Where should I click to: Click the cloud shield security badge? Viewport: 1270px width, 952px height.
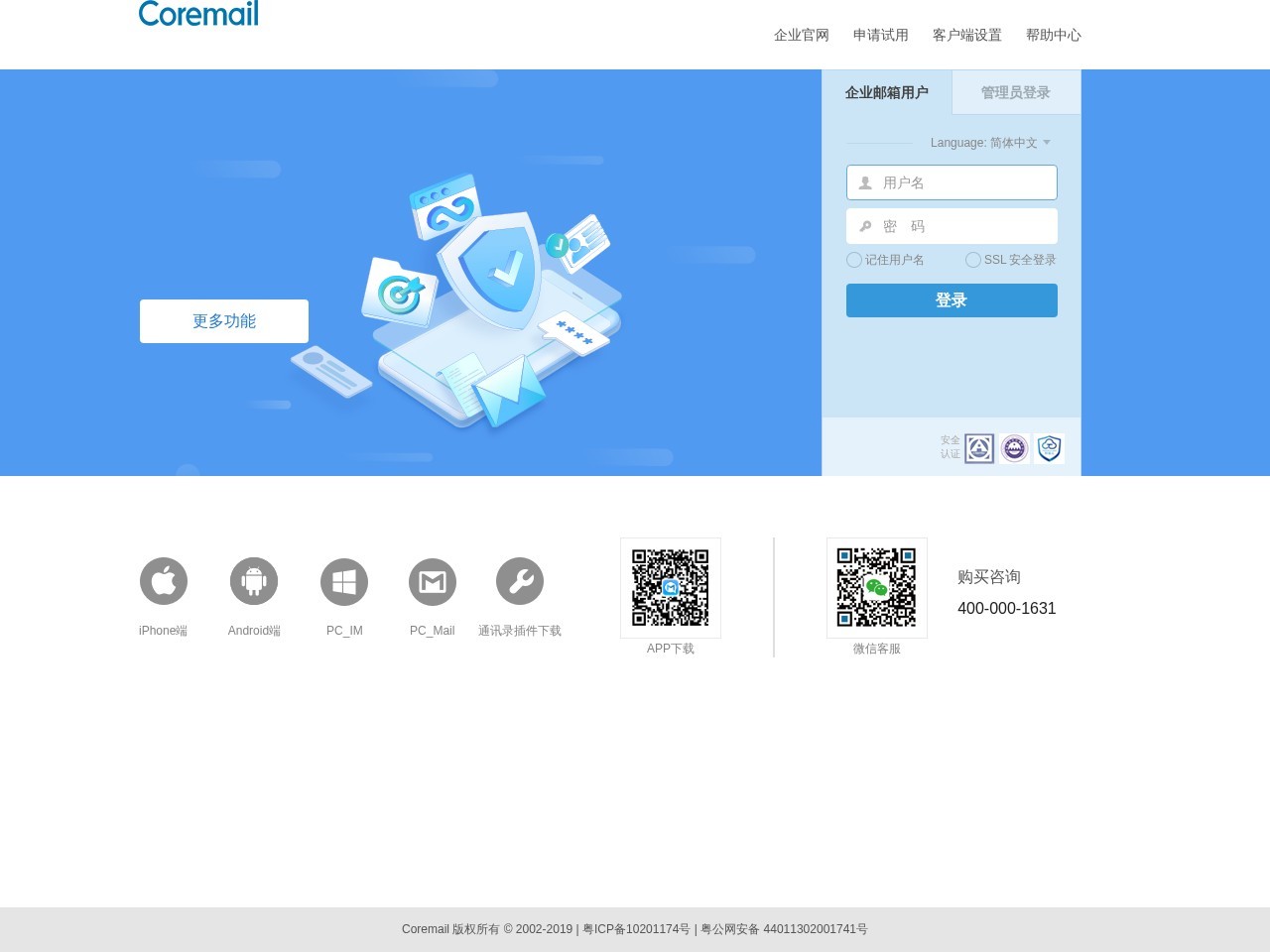point(1049,449)
